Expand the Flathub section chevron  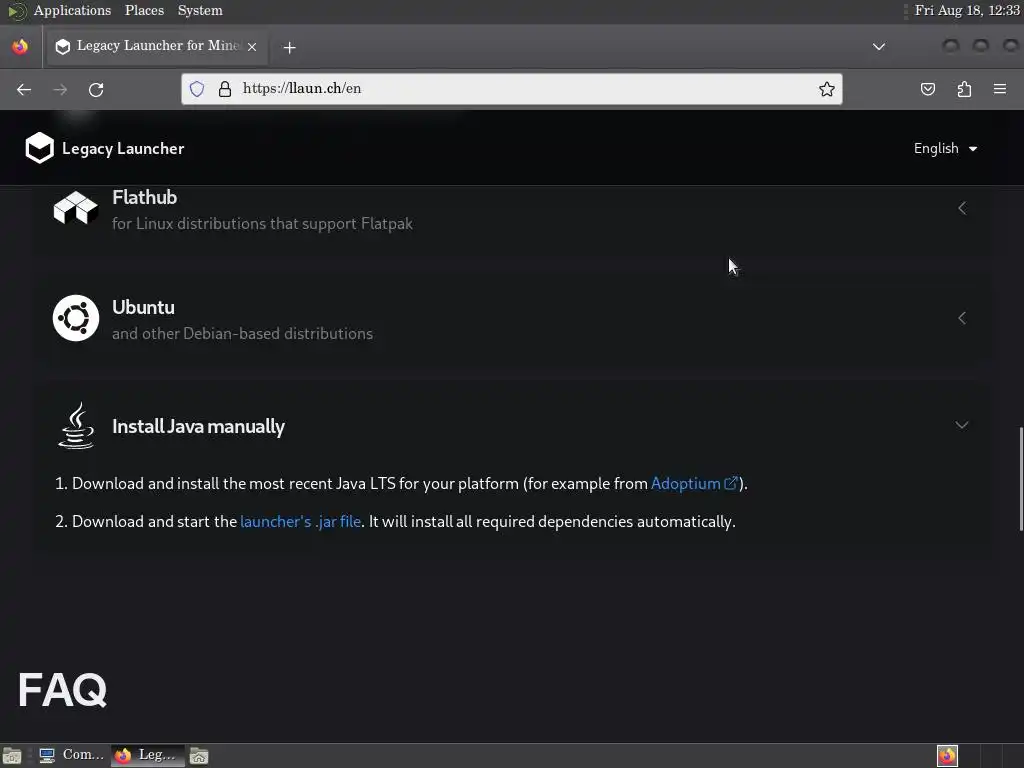(x=962, y=208)
